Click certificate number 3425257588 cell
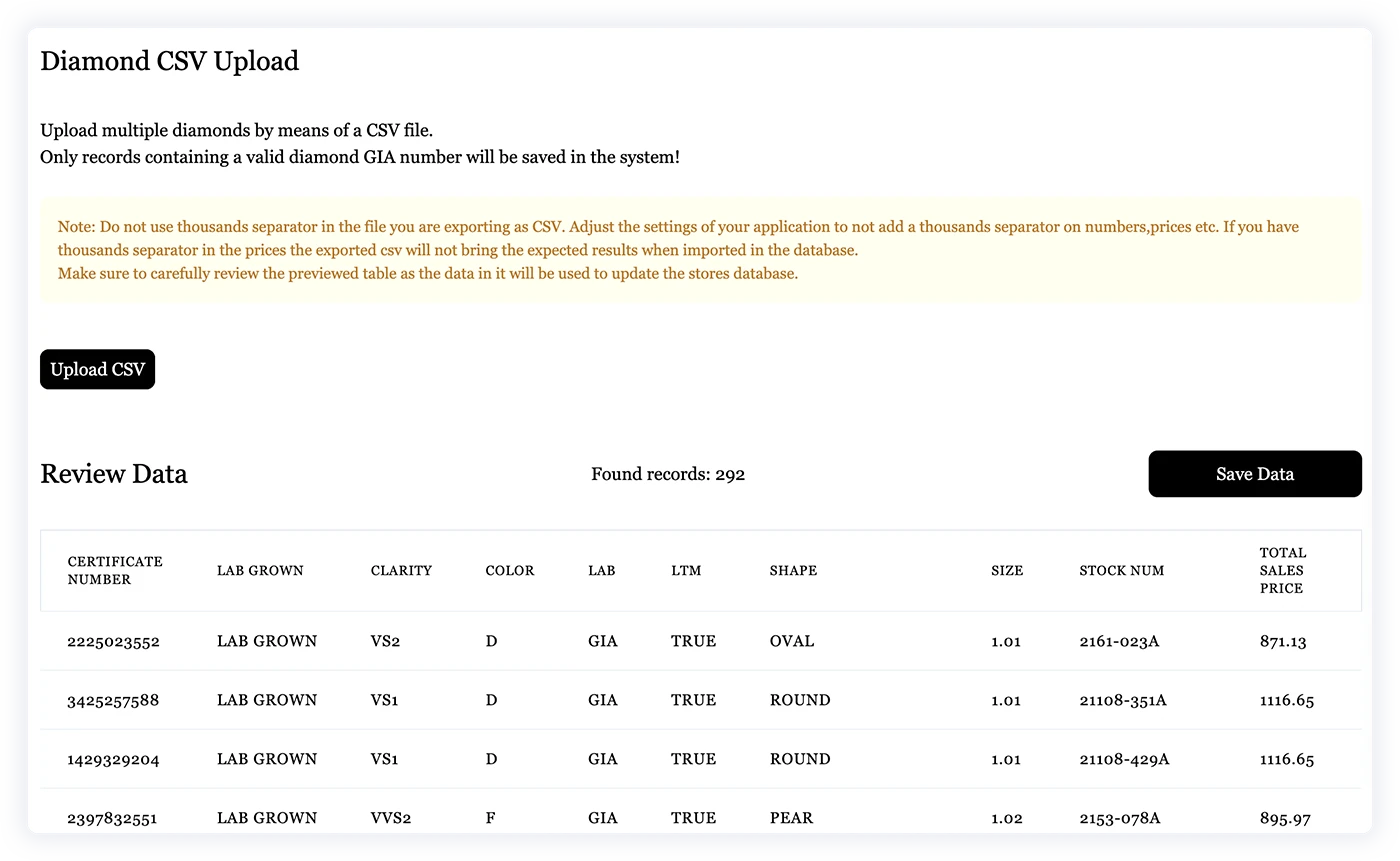This screenshot has height=861, width=1400. (113, 700)
